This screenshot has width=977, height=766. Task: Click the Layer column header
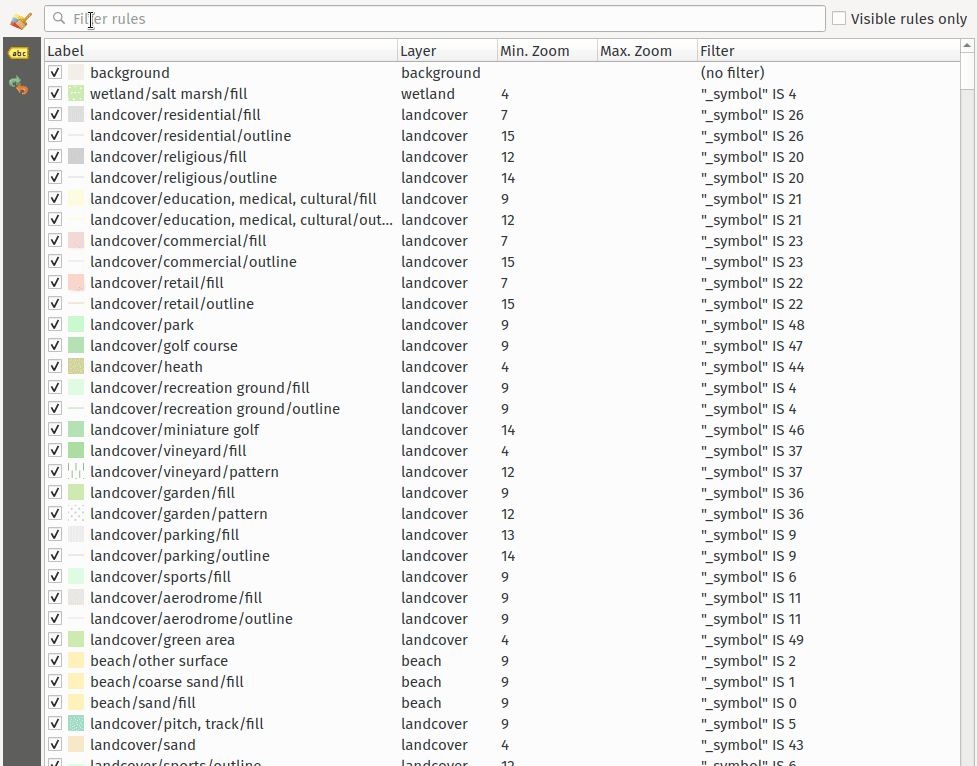pos(446,51)
